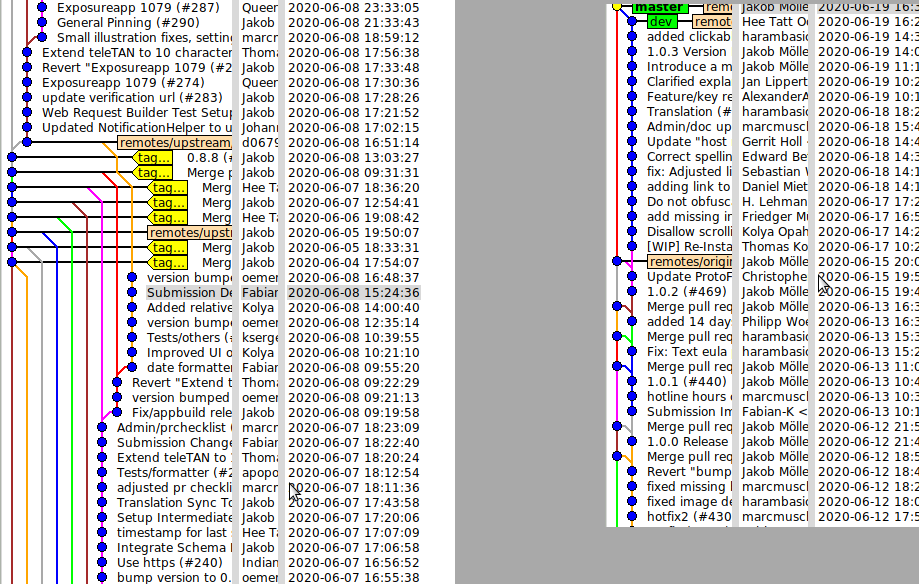Select commit 'Exposureapp 1079 (#274)'
919x584 pixels.
[x=123, y=83]
